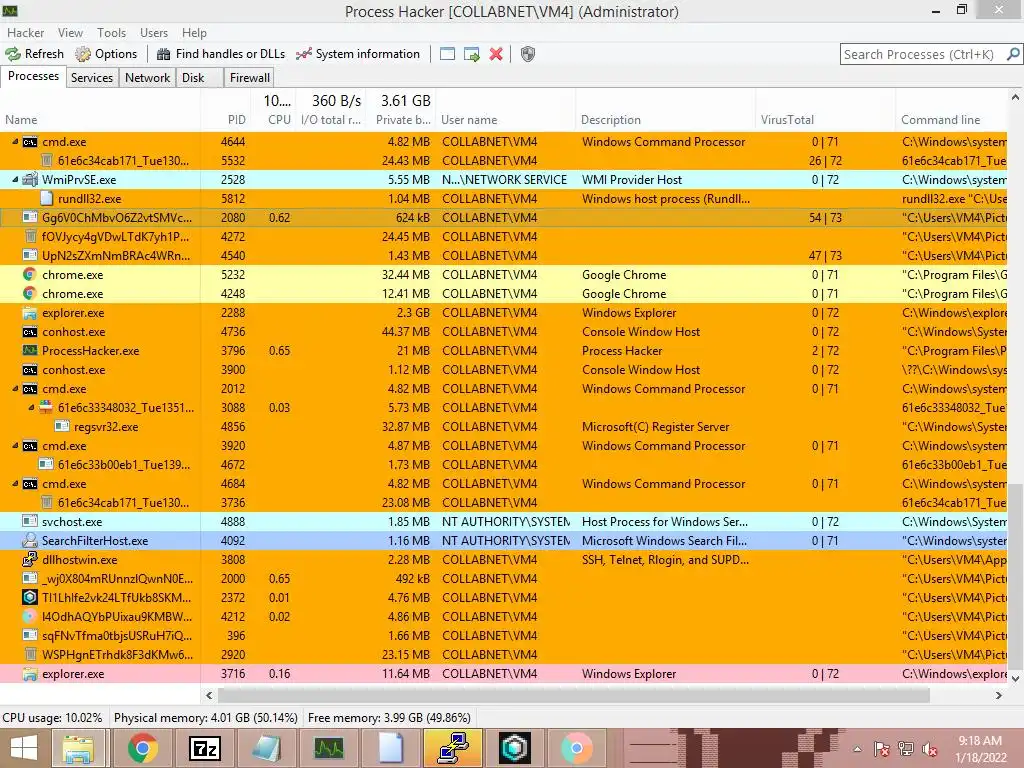
Task: Collapse cmd.exe with PID 4684
Action: [x=15, y=484]
